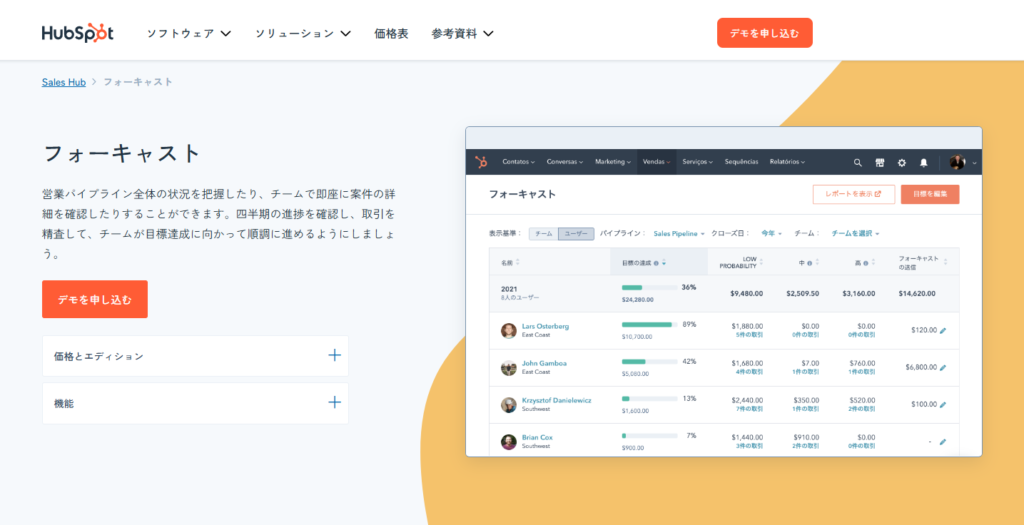
Task: Edit John Gamboa $6,800.00 forecast pencil
Action: click(x=942, y=368)
